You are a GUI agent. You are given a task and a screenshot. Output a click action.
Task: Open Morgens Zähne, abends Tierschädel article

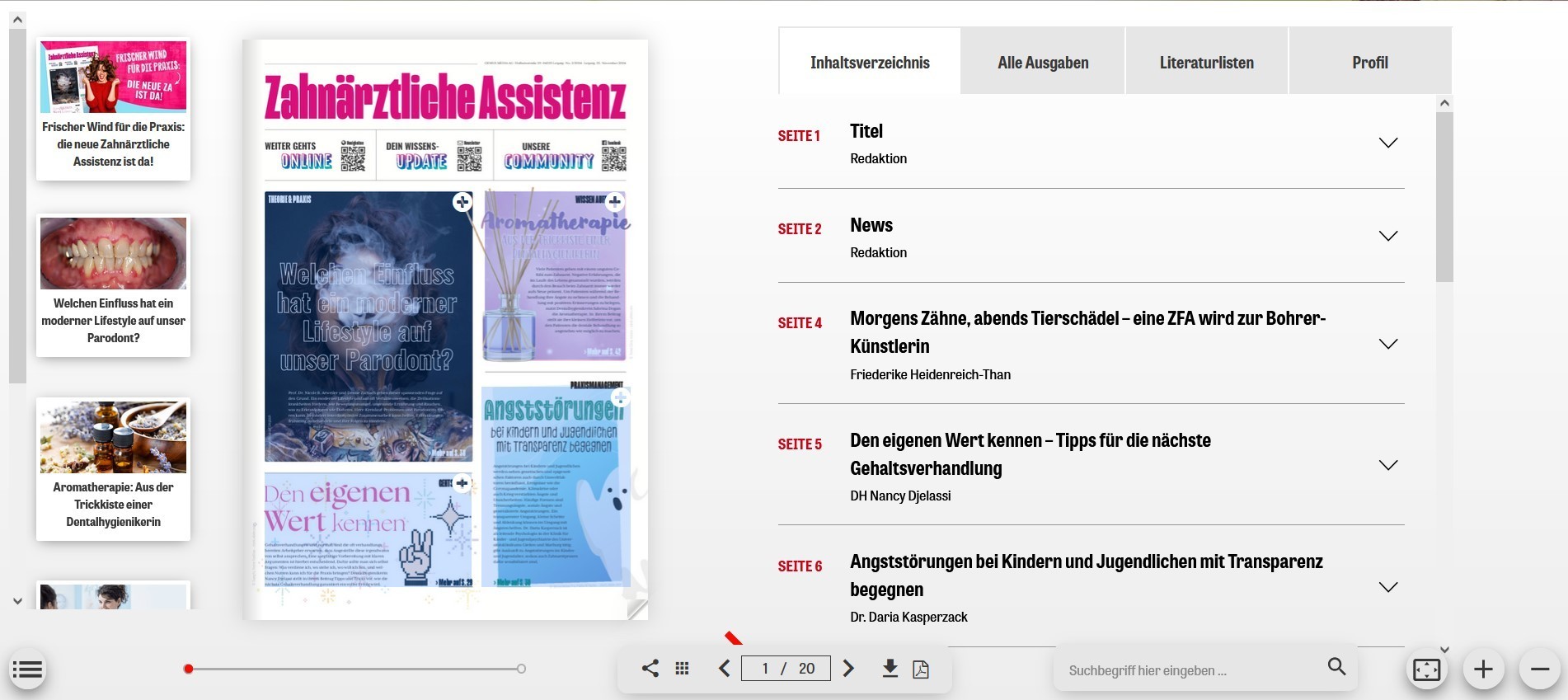point(1087,332)
